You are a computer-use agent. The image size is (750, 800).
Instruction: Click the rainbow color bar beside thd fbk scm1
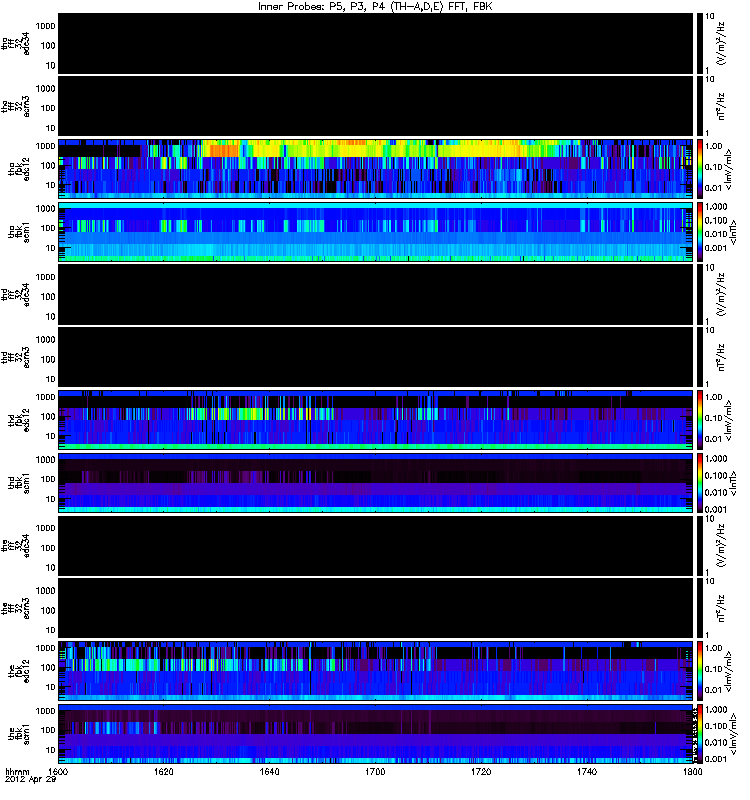(699, 483)
